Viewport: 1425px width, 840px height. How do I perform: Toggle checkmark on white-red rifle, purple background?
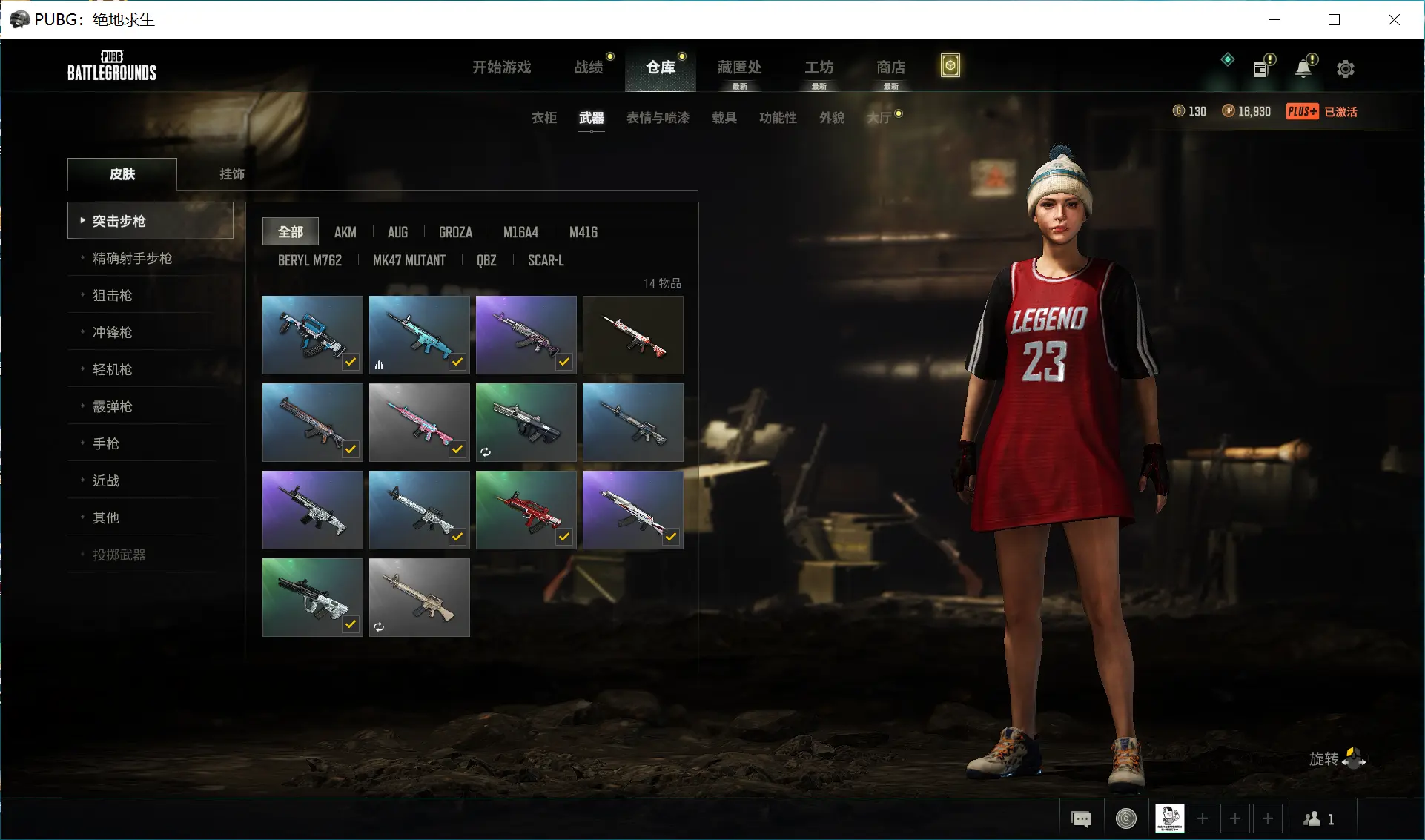click(x=671, y=537)
